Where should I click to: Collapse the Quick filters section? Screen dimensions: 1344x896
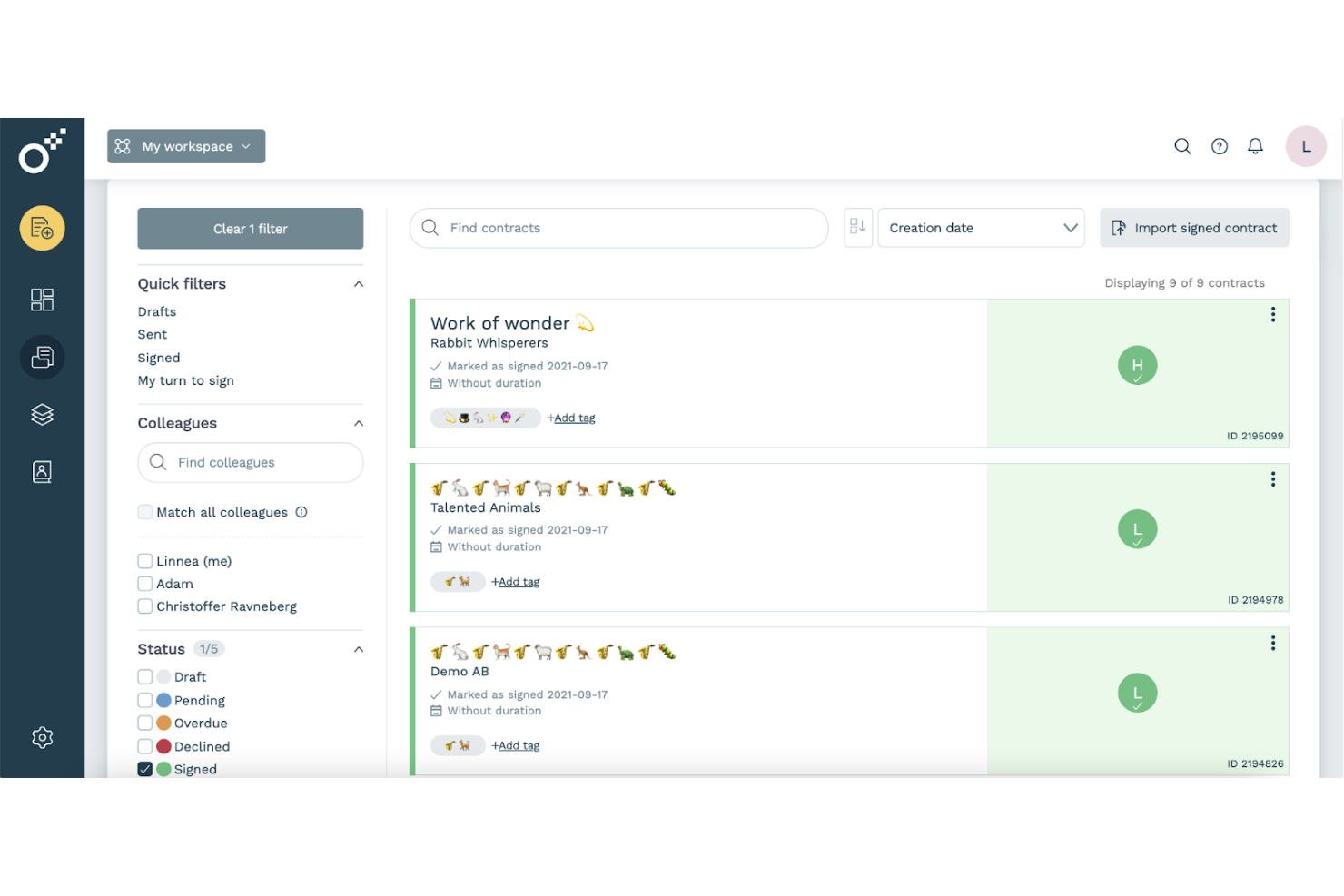coord(359,283)
